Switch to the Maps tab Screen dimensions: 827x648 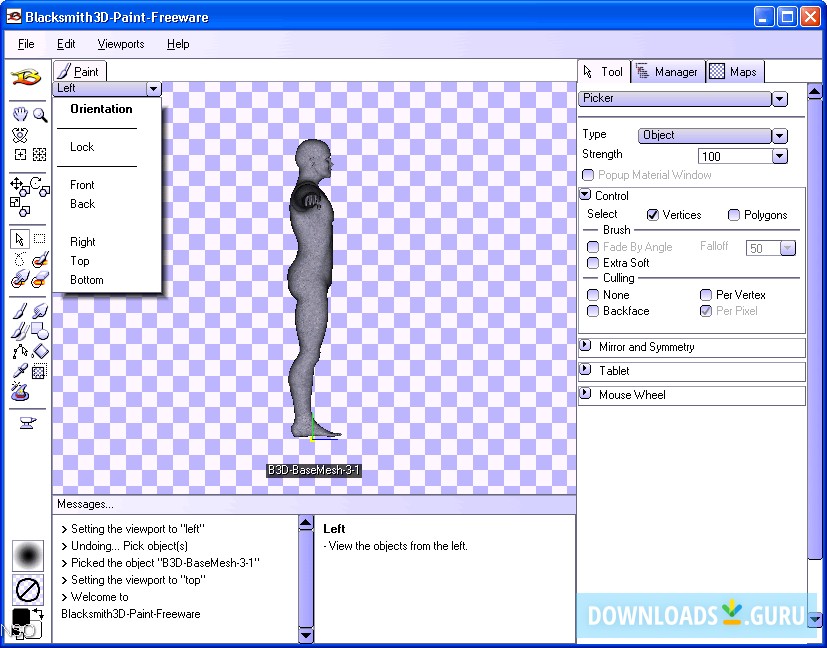tap(734, 72)
